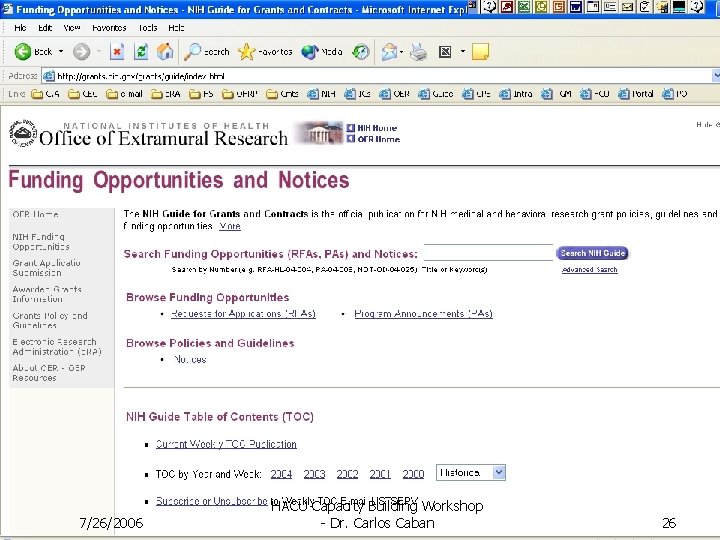Image resolution: width=720 pixels, height=540 pixels.
Task: Open the 2000 TOC year link
Action: pyautogui.click(x=413, y=474)
